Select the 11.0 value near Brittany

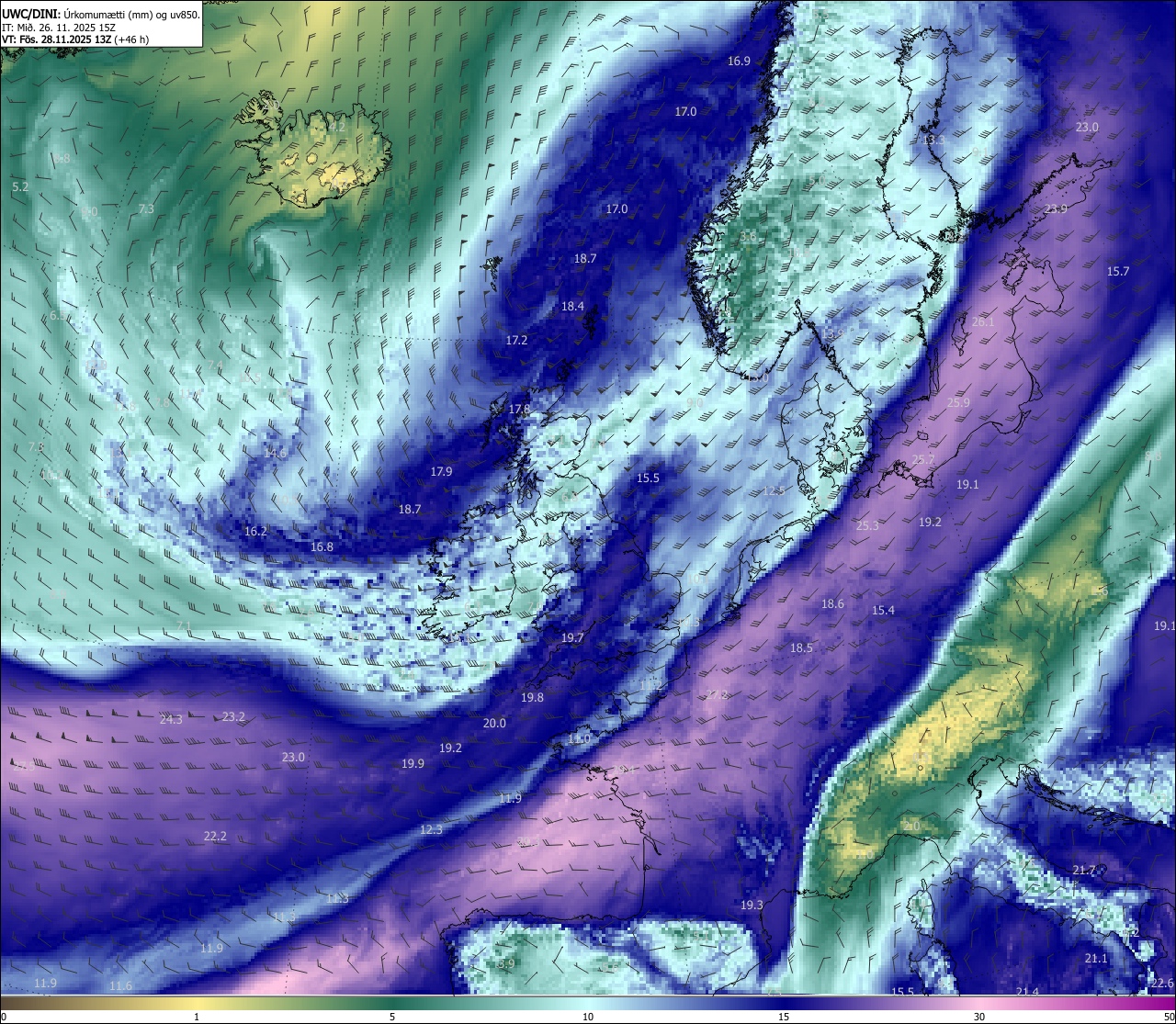(579, 738)
